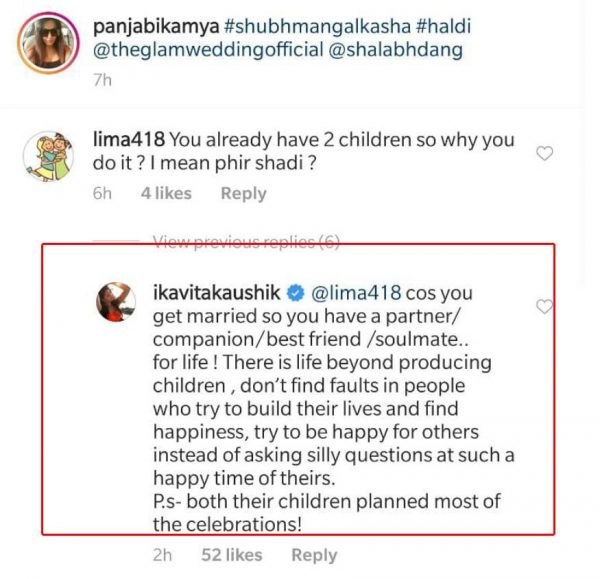Visit the @shalabhdang mention
Image resolution: width=600 pixels, height=579 pixels.
click(x=396, y=50)
